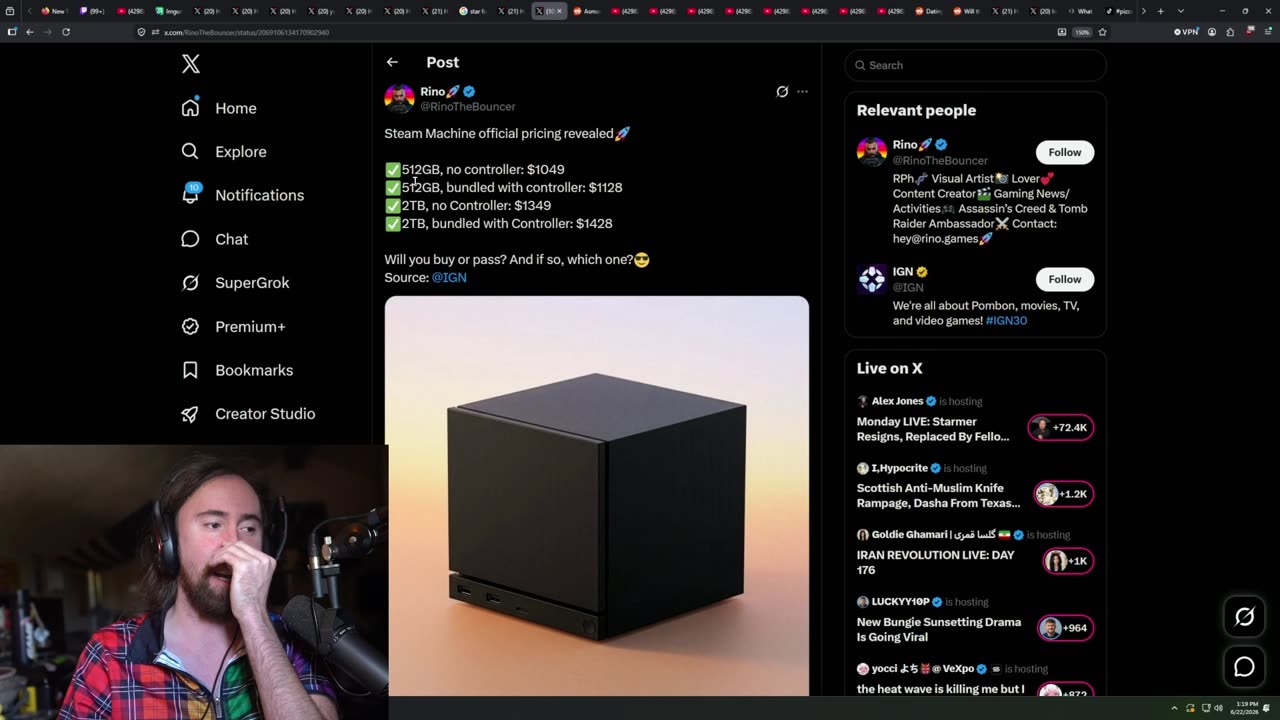Launch SuperGrok from the sidebar

pyautogui.click(x=235, y=283)
